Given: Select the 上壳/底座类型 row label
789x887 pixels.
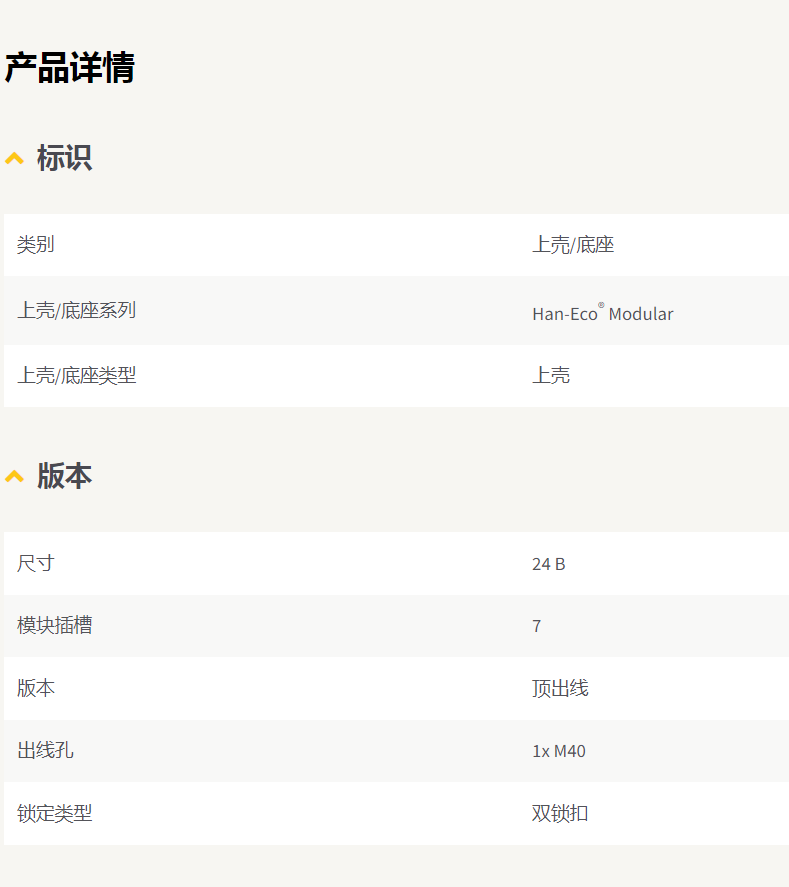Looking at the screenshot, I should 76,376.
